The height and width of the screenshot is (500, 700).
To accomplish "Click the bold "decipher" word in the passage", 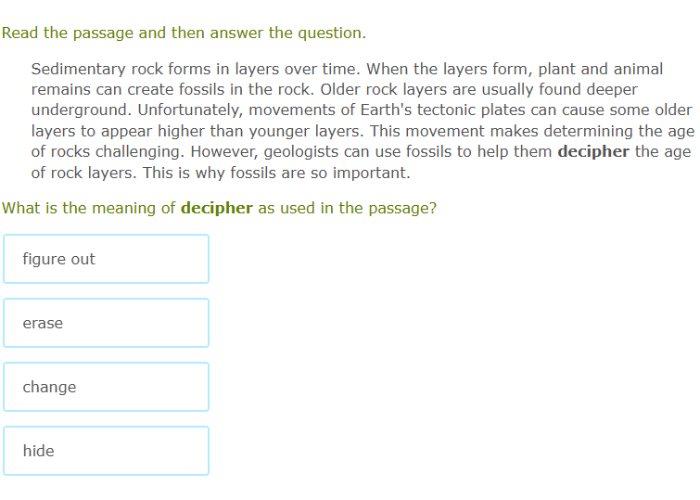I will tap(593, 152).
